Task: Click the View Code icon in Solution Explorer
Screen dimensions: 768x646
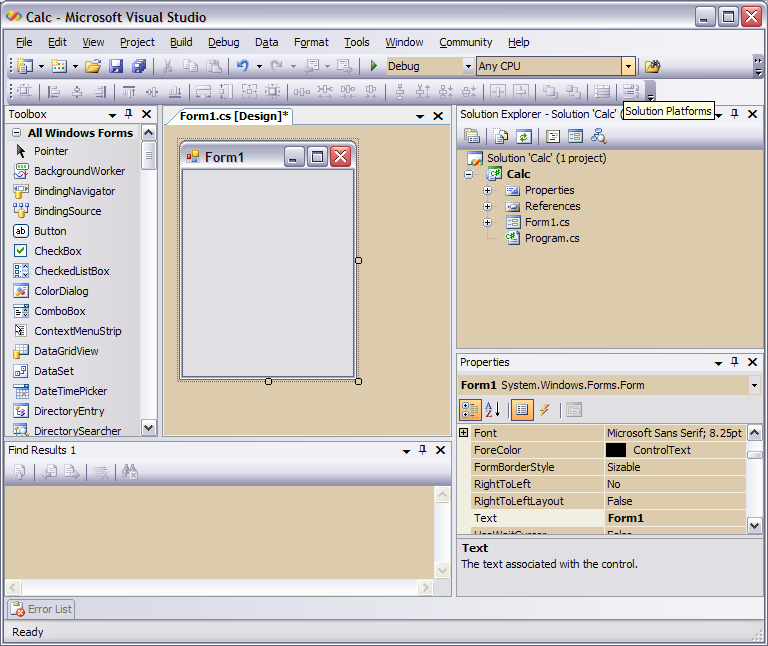Action: (x=552, y=136)
